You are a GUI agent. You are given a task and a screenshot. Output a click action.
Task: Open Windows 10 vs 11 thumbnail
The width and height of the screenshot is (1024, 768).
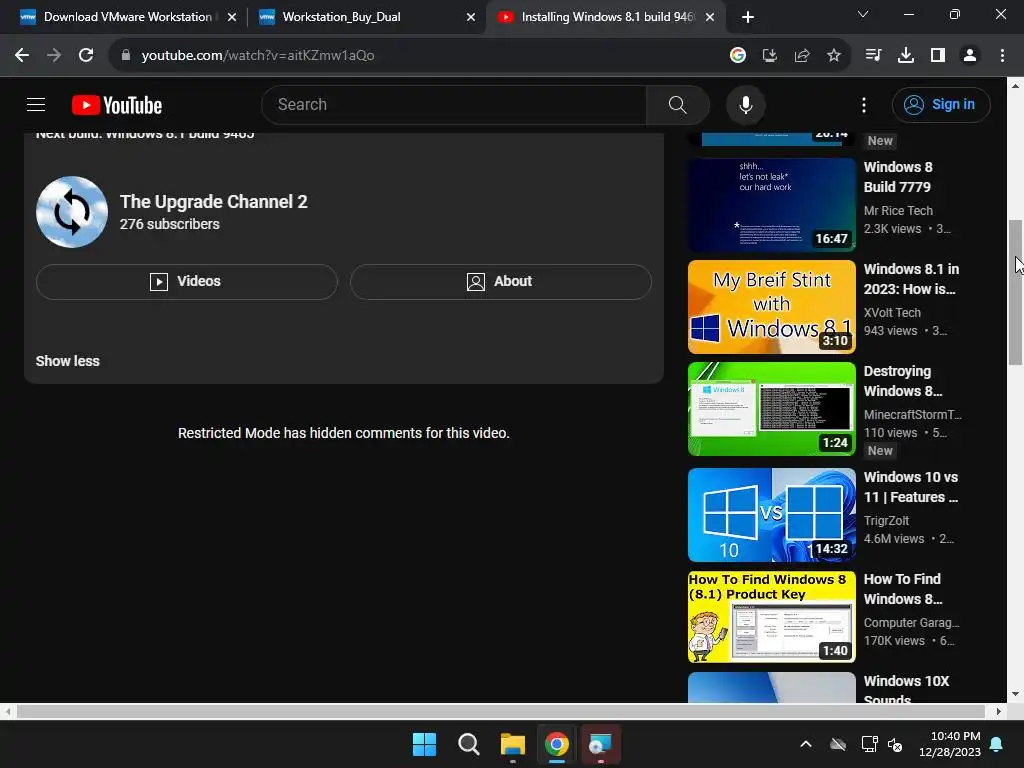click(771, 515)
